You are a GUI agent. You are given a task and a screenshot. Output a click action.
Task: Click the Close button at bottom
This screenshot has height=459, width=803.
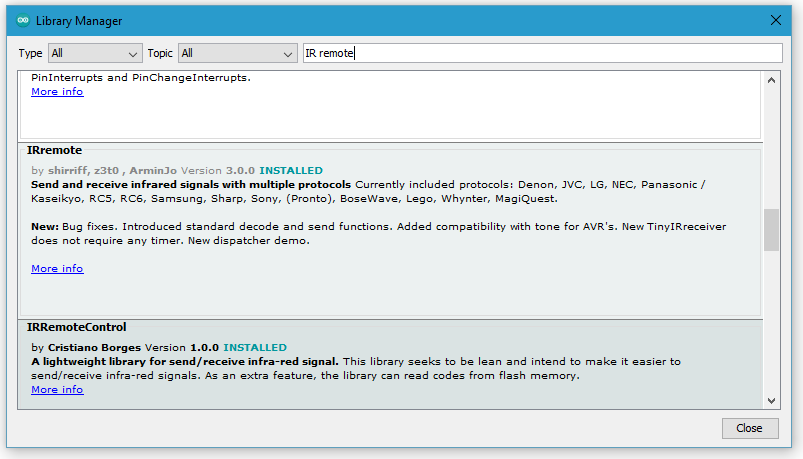coord(750,428)
